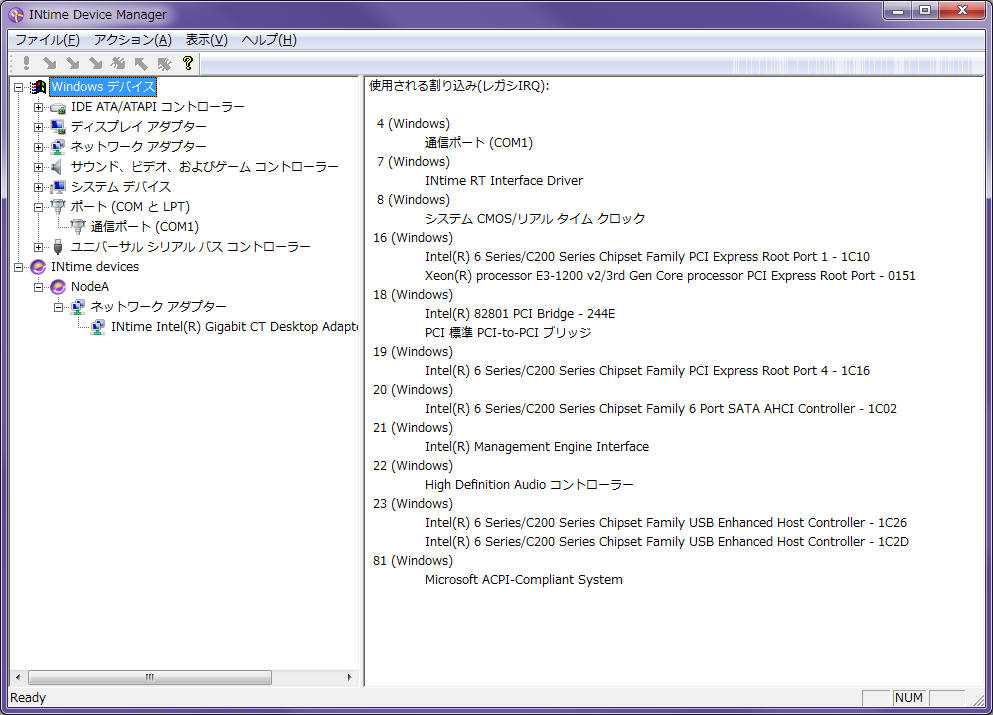Click the サウンド、ビデオ speaker icon
The width and height of the screenshot is (993, 715).
tap(58, 167)
